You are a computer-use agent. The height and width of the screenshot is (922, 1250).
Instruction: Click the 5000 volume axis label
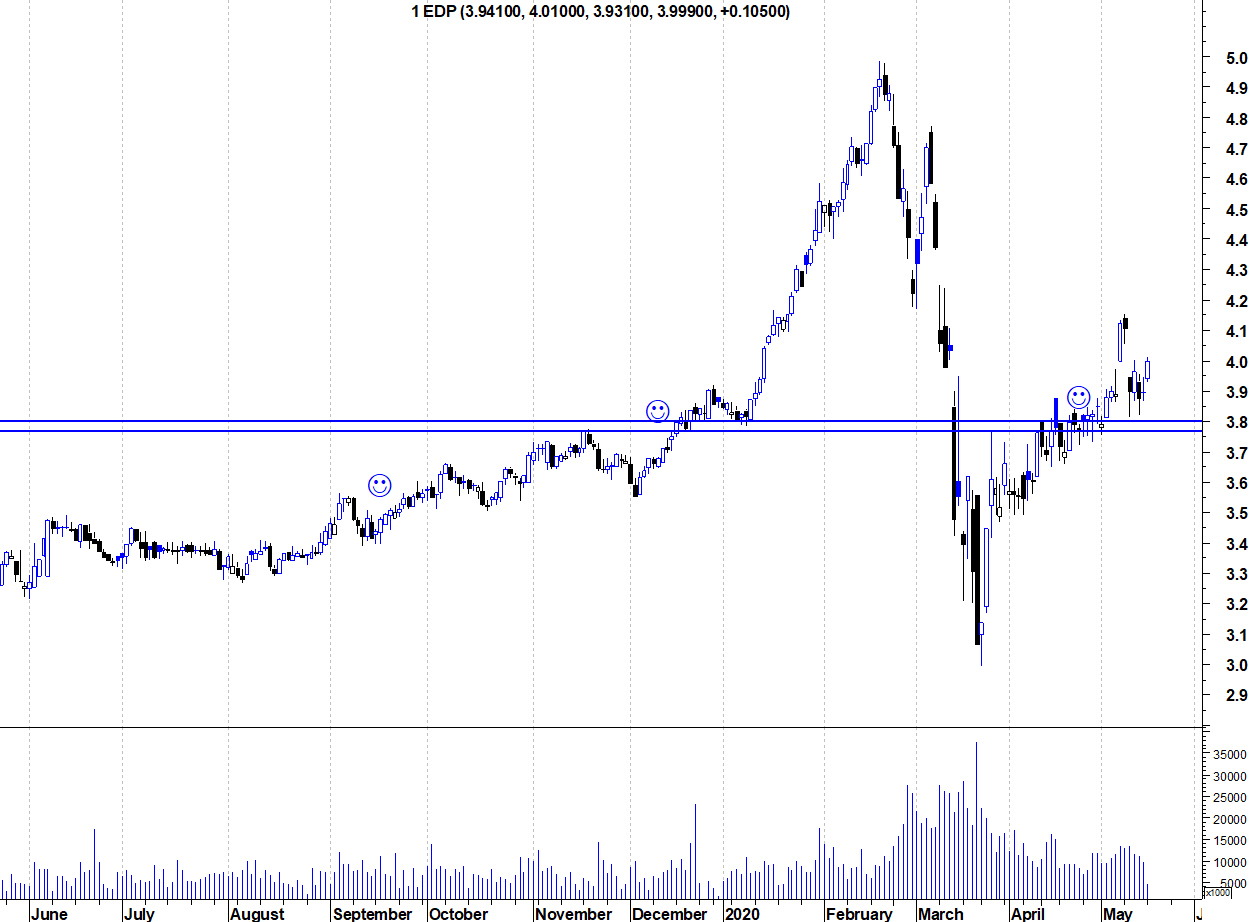click(1234, 883)
